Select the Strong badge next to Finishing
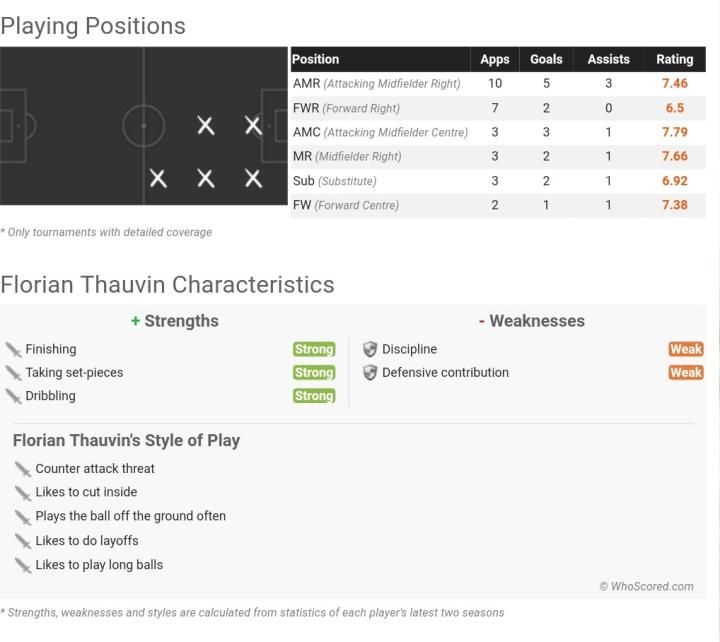 tap(314, 349)
